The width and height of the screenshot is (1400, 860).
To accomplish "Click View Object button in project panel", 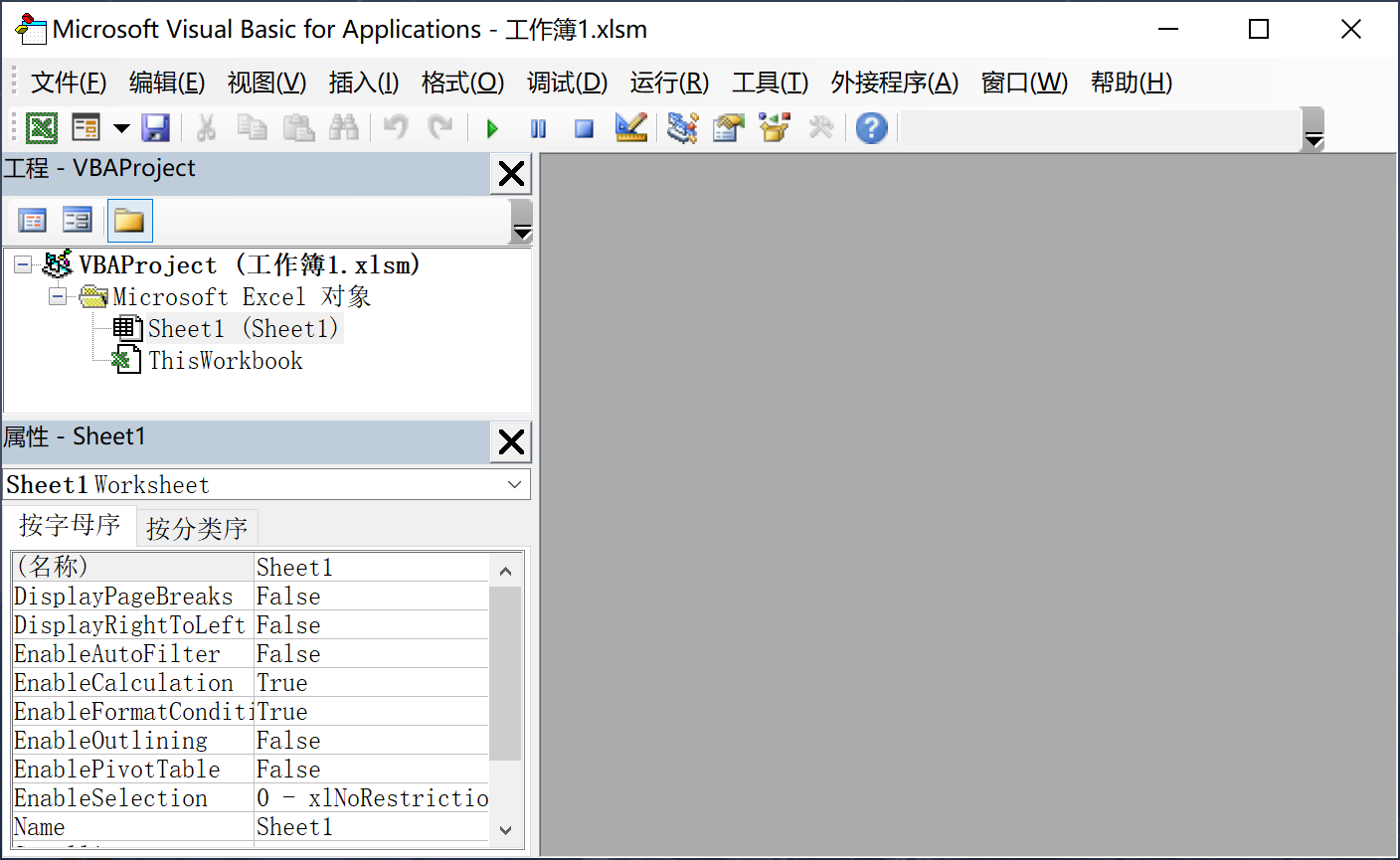I will [x=78, y=221].
